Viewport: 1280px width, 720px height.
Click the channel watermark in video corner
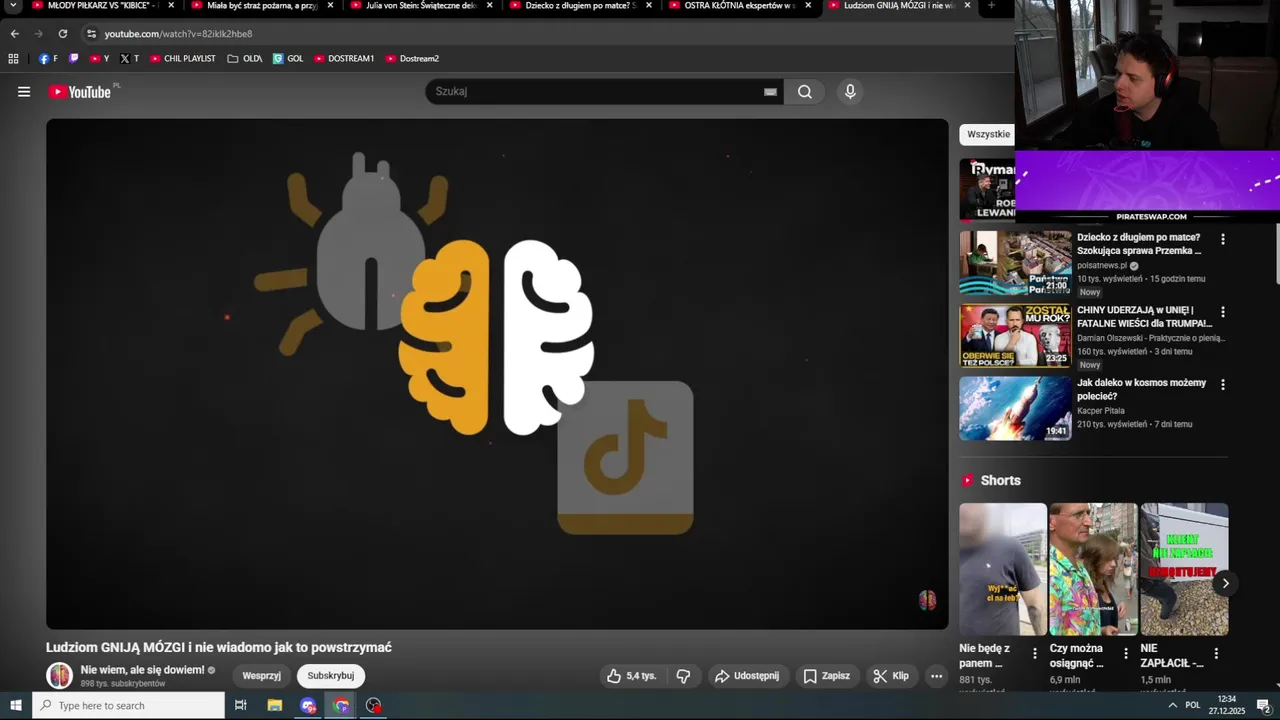click(x=927, y=600)
